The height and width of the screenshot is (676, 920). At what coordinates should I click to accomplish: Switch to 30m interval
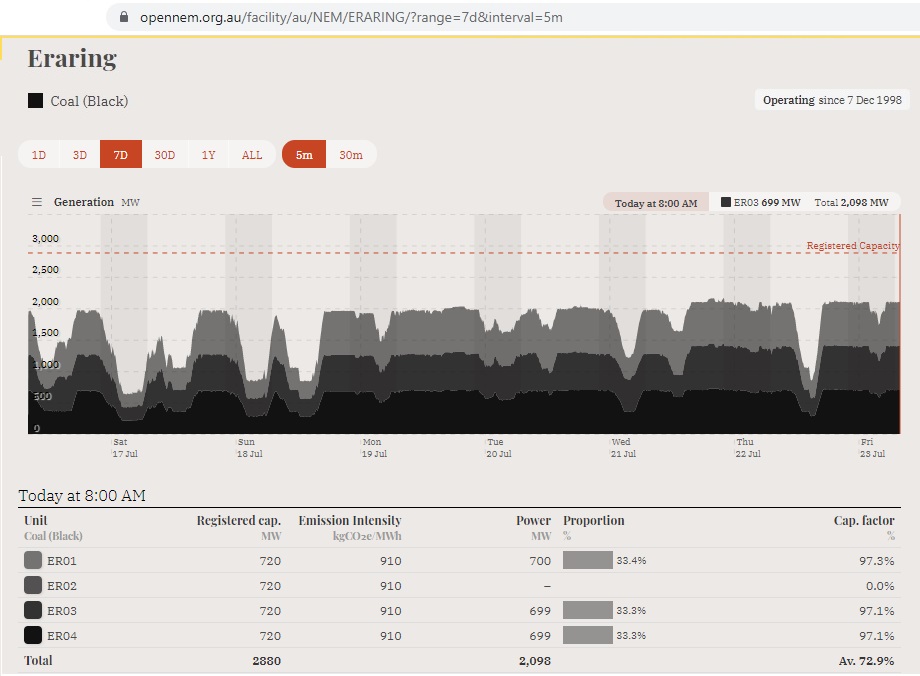coord(351,155)
